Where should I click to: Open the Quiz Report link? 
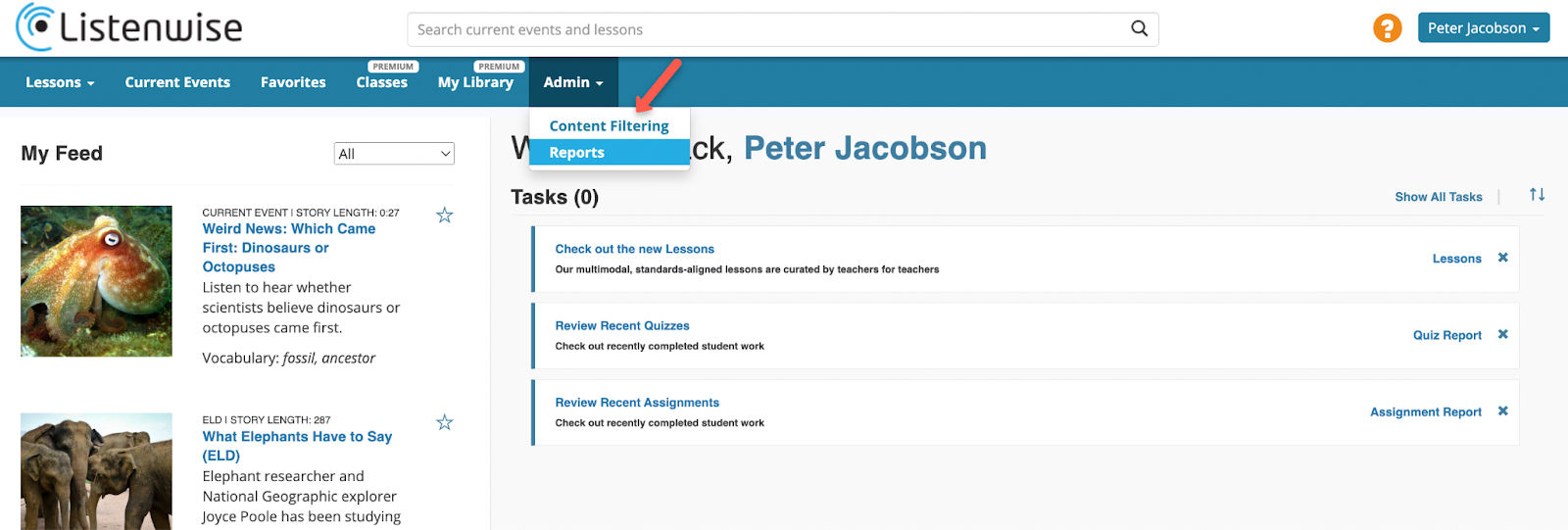pos(1446,335)
